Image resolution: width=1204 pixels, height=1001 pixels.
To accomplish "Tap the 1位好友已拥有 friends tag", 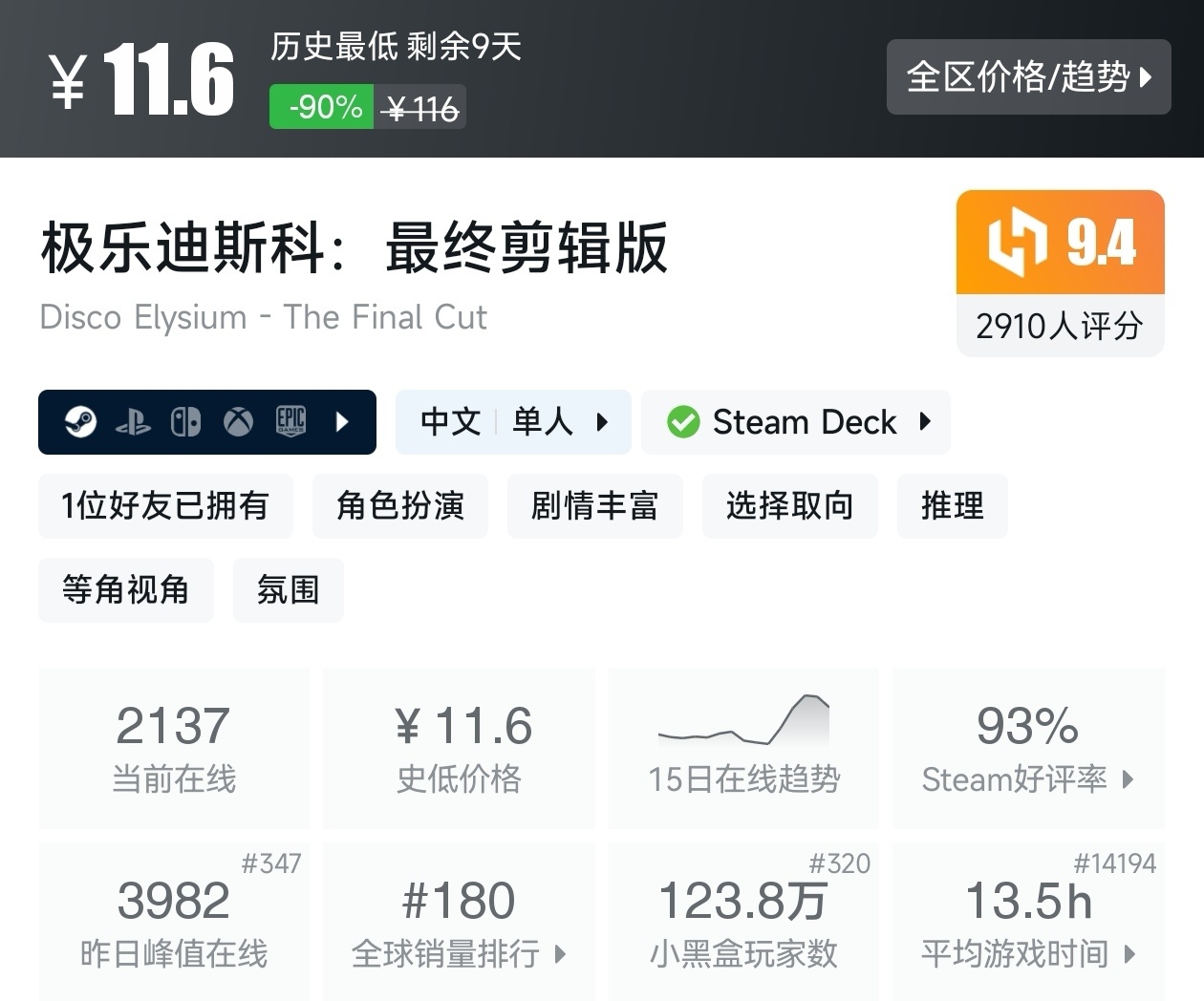I will tap(165, 505).
